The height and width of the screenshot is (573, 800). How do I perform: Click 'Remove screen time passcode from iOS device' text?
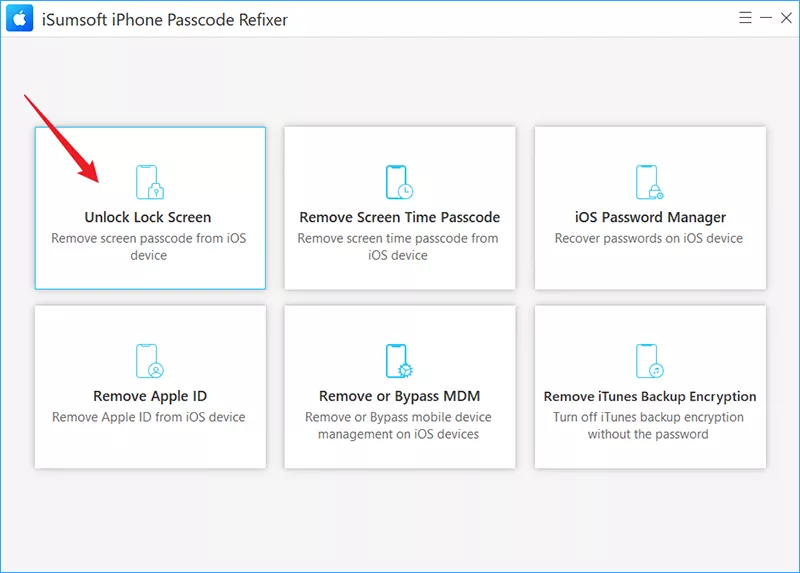click(398, 246)
